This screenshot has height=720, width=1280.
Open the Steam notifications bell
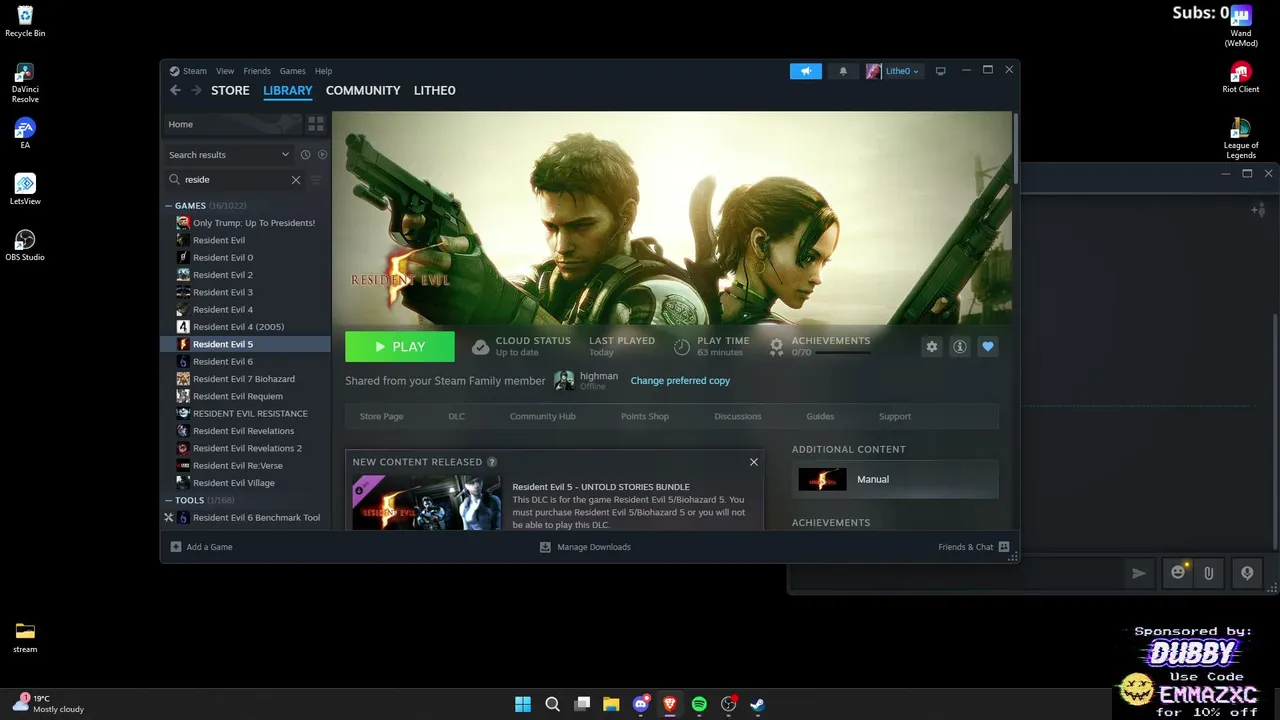pos(843,71)
